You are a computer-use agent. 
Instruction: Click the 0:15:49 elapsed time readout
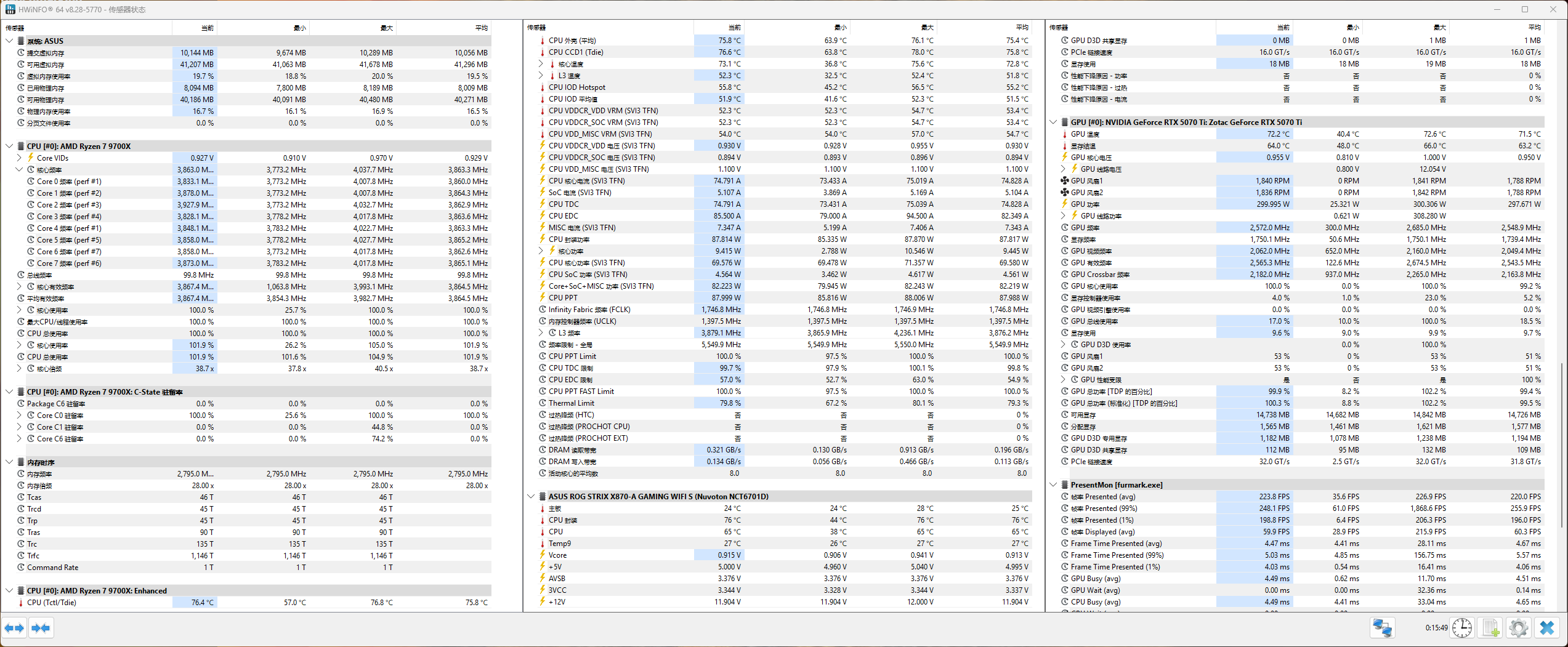tap(1436, 628)
